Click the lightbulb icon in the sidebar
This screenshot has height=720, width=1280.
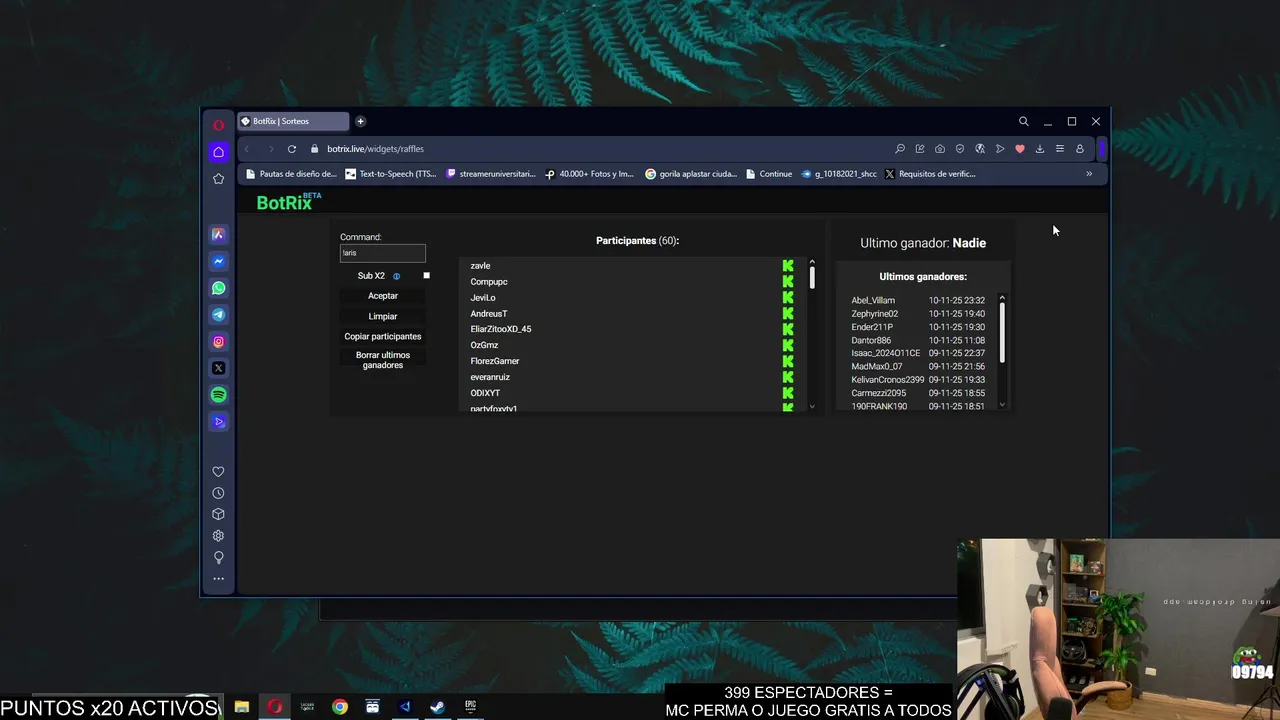pos(218,557)
